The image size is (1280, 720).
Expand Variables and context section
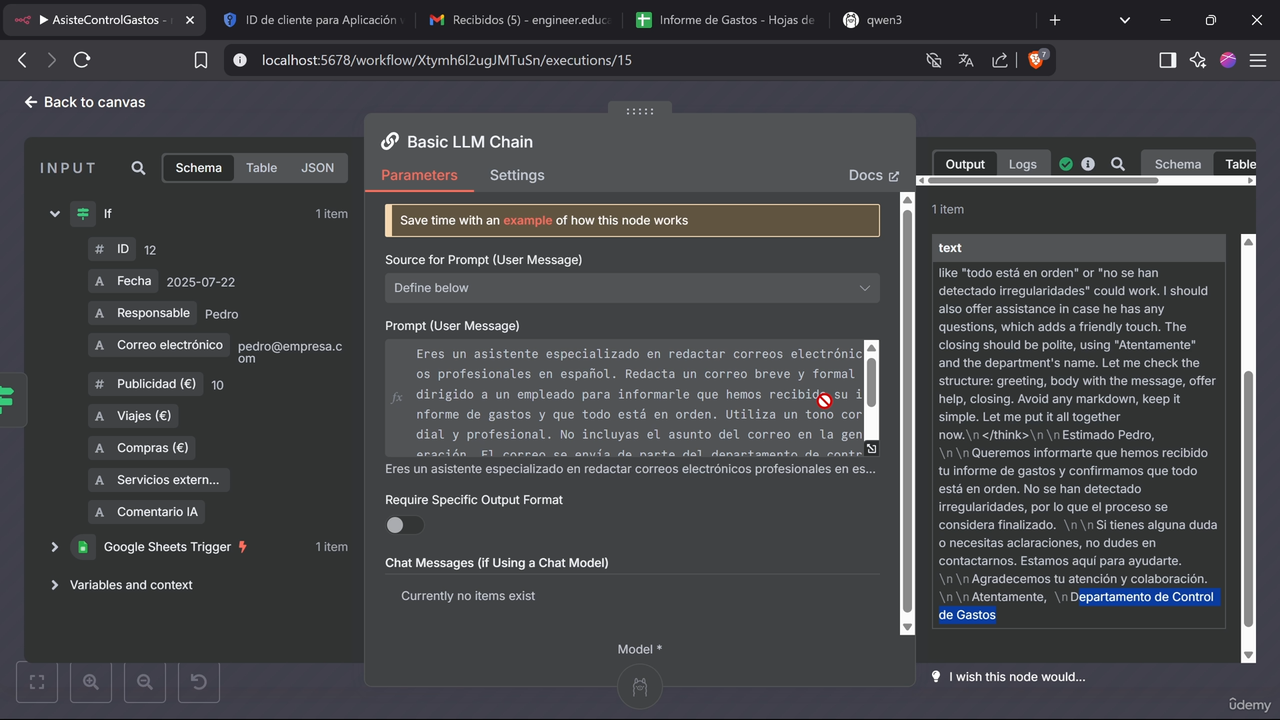(x=55, y=585)
